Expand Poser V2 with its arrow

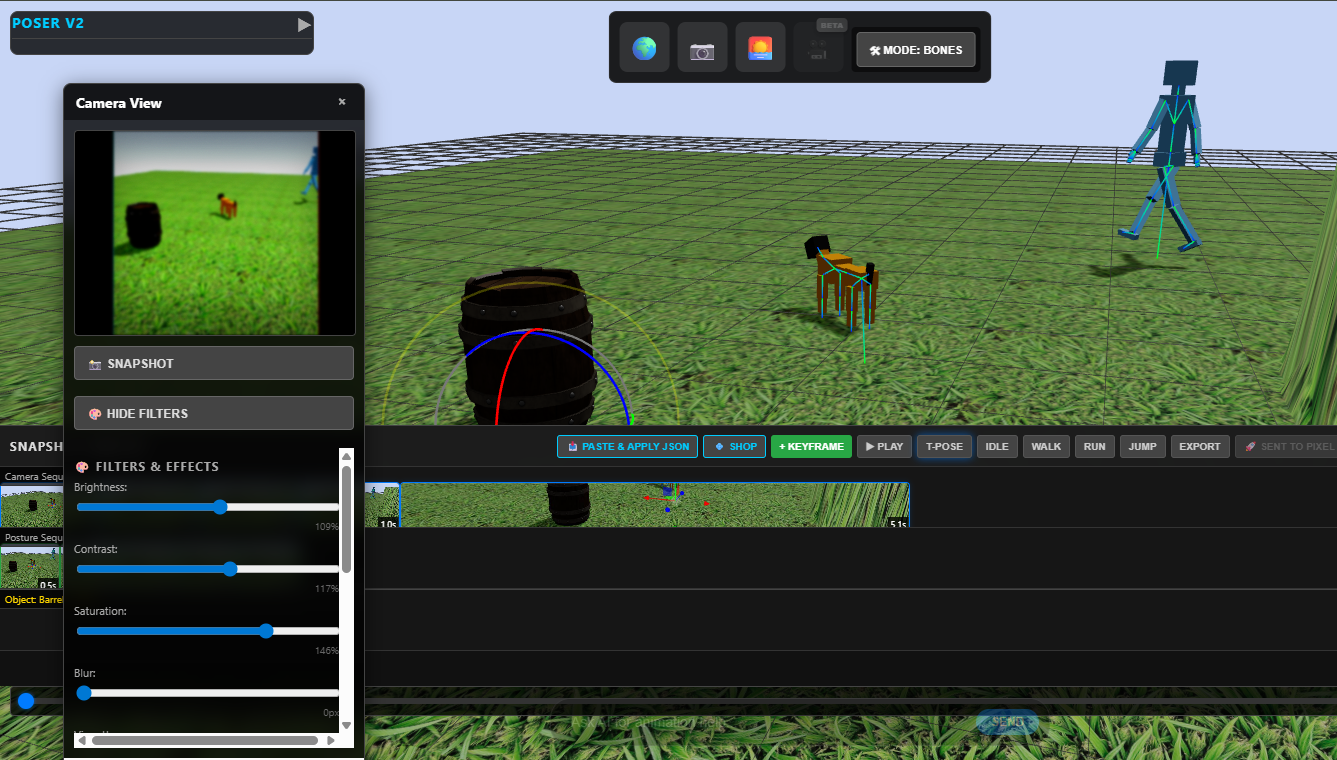(x=303, y=23)
